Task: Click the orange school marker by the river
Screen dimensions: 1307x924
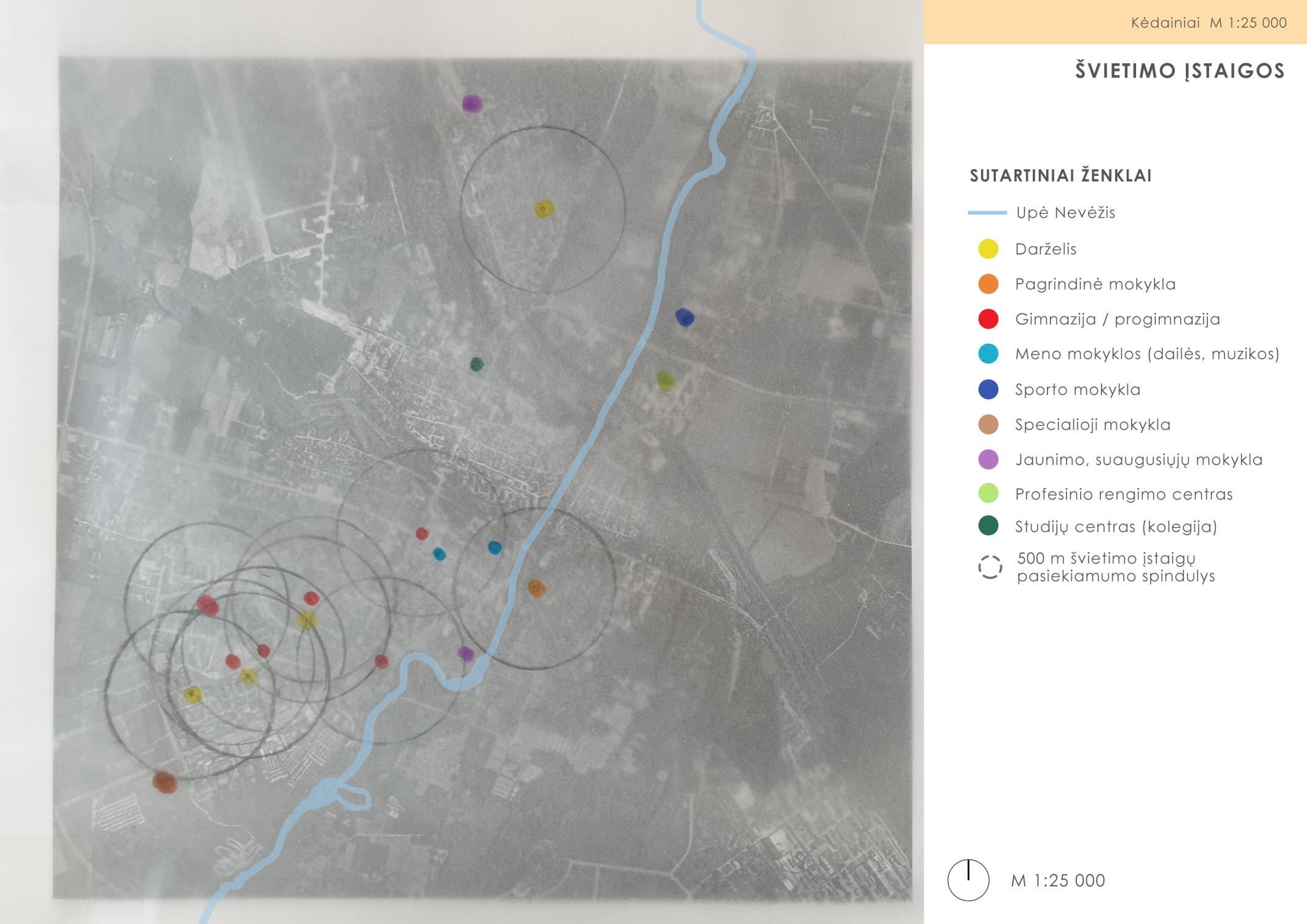Action: pyautogui.click(x=536, y=589)
